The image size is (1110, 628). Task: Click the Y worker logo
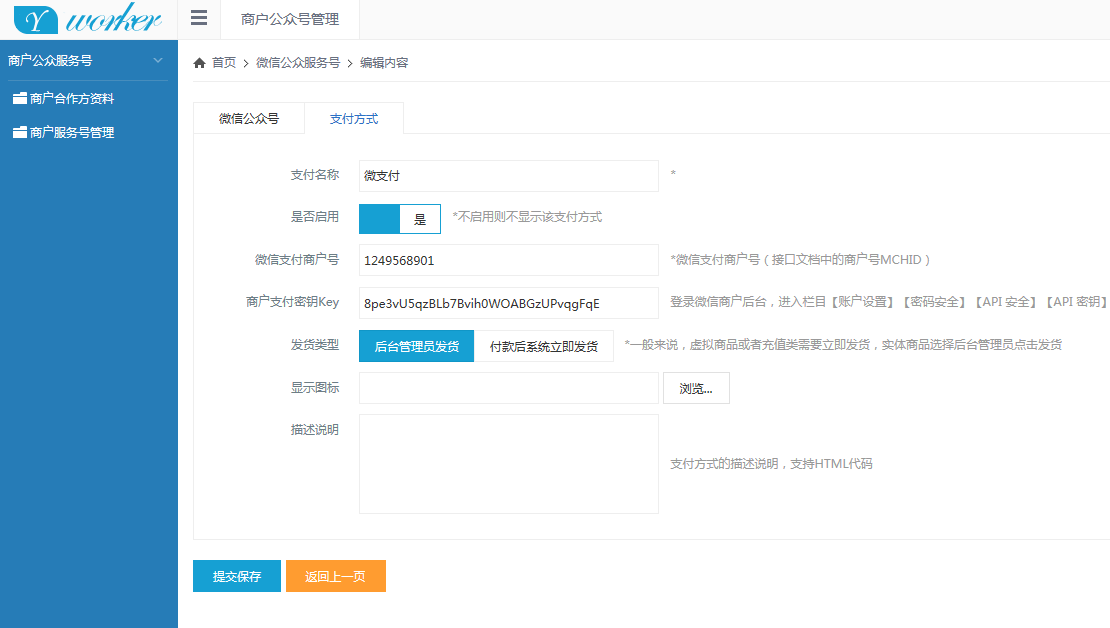(88, 18)
